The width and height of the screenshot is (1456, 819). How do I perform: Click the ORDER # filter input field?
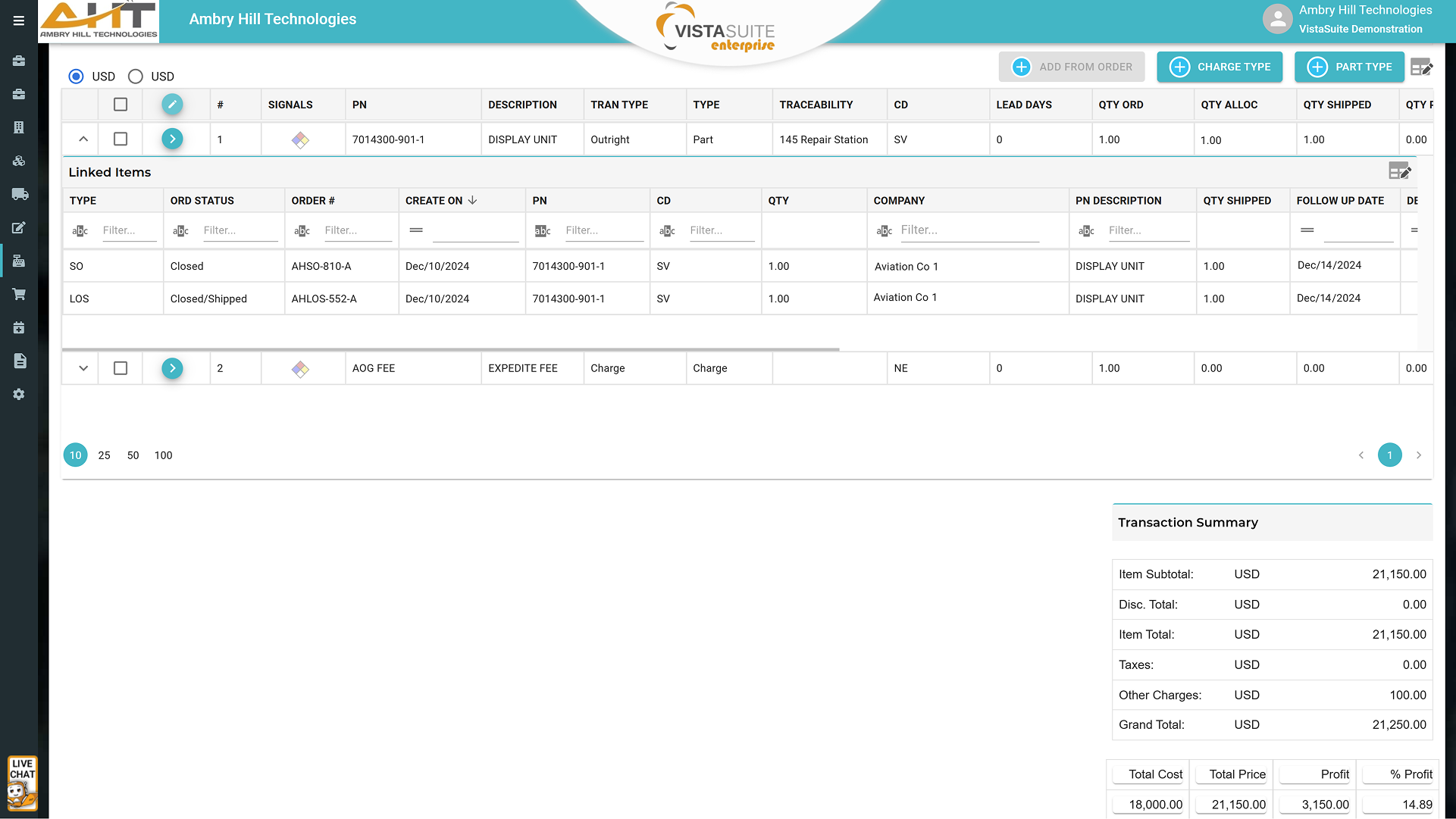(x=357, y=230)
